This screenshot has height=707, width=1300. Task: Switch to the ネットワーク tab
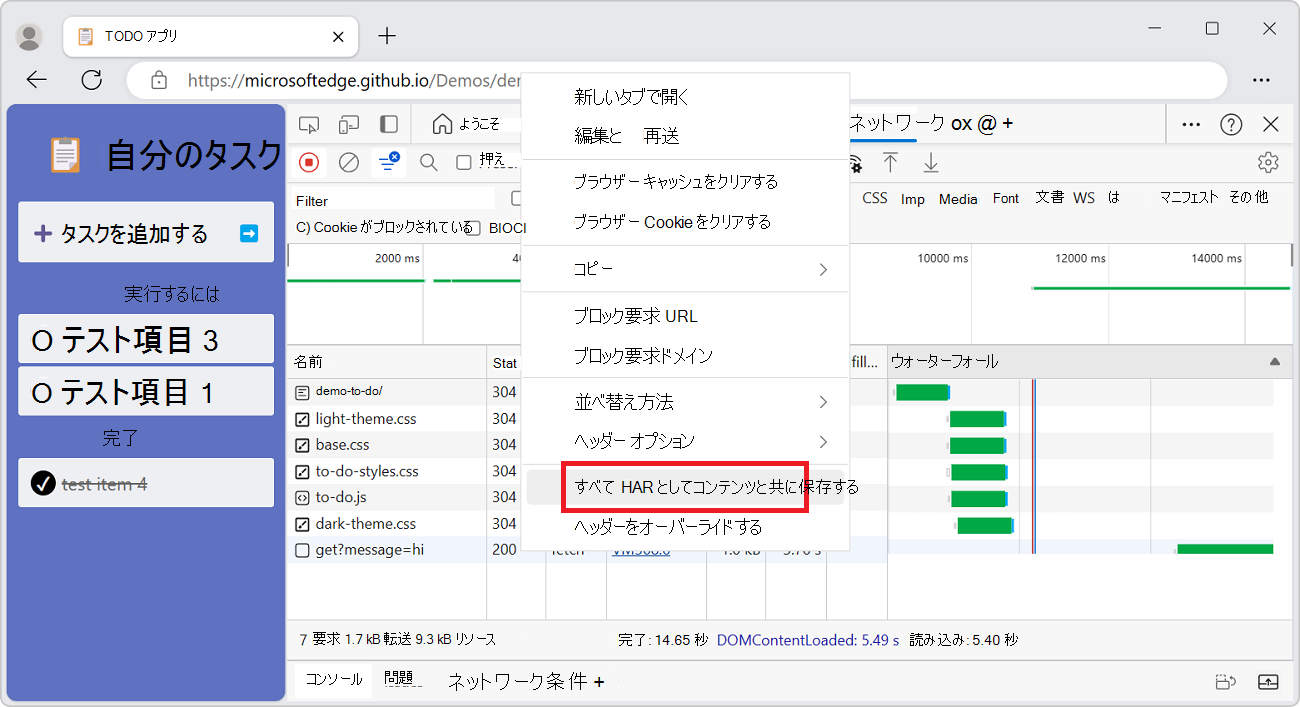click(897, 123)
